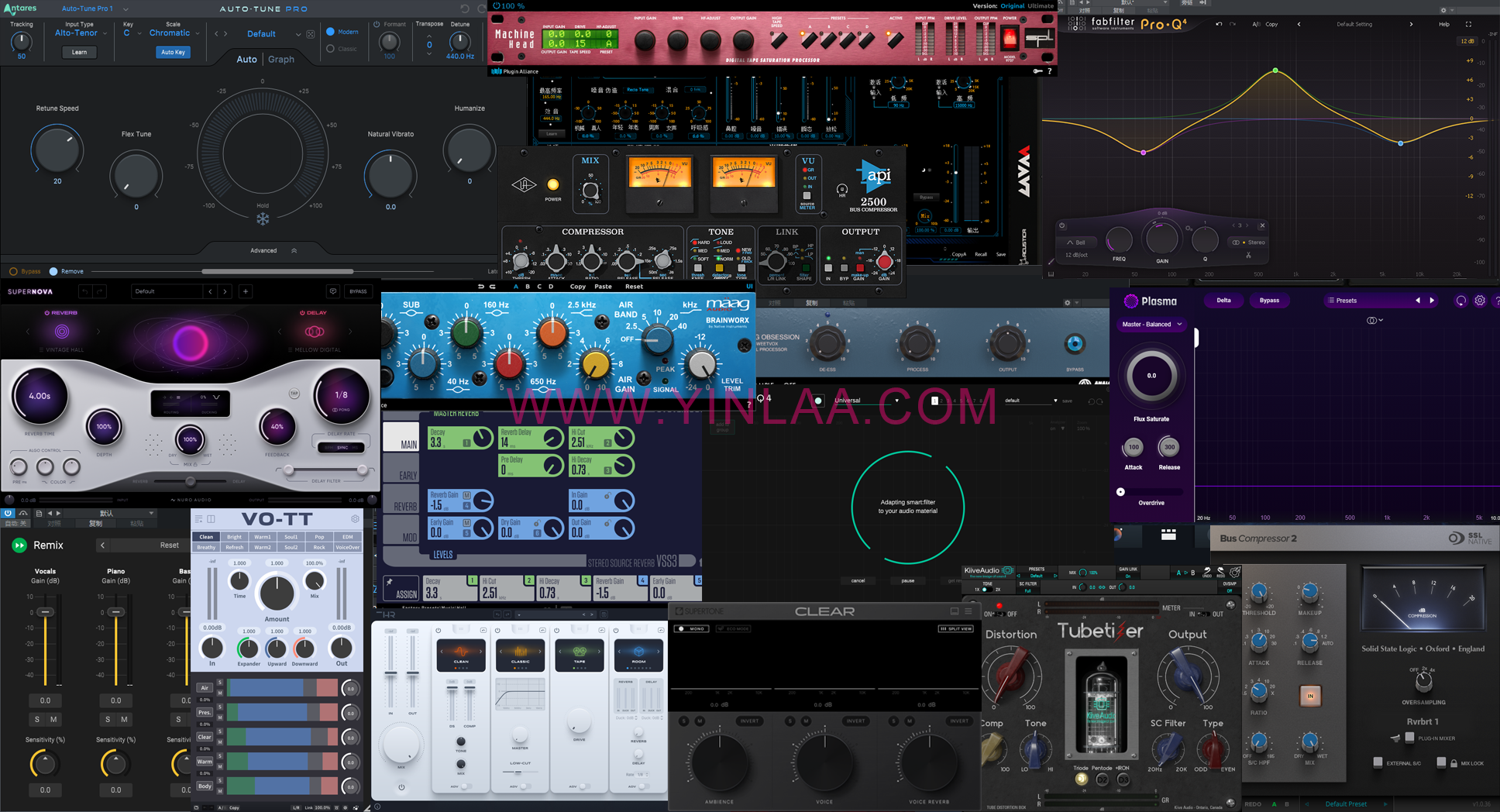Click the Plasma settings gear icon
Viewport: 1500px width, 812px height.
(x=1479, y=301)
